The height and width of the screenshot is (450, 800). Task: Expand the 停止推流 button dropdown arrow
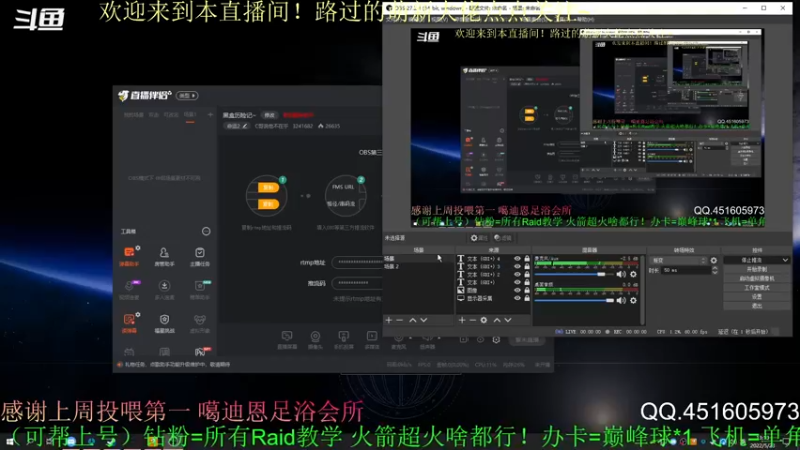pos(785,260)
